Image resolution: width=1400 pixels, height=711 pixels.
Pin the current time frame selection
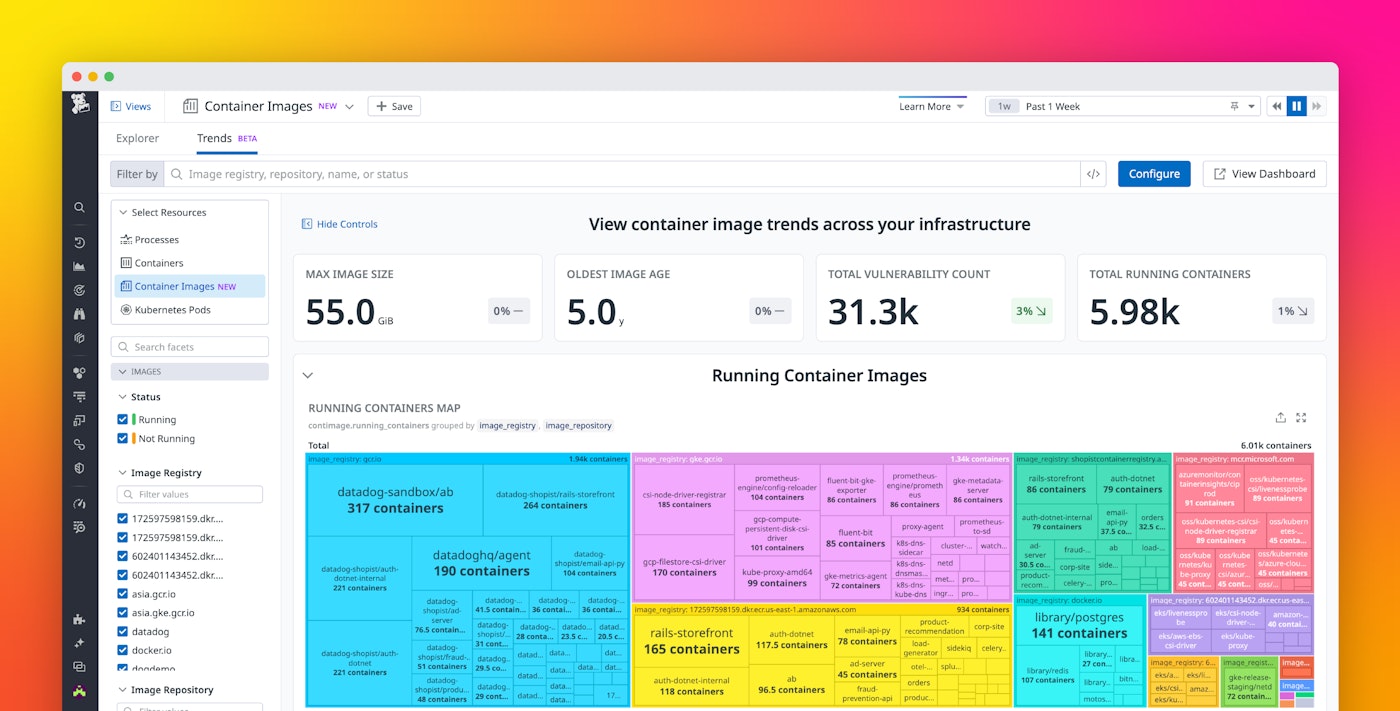tap(1235, 105)
